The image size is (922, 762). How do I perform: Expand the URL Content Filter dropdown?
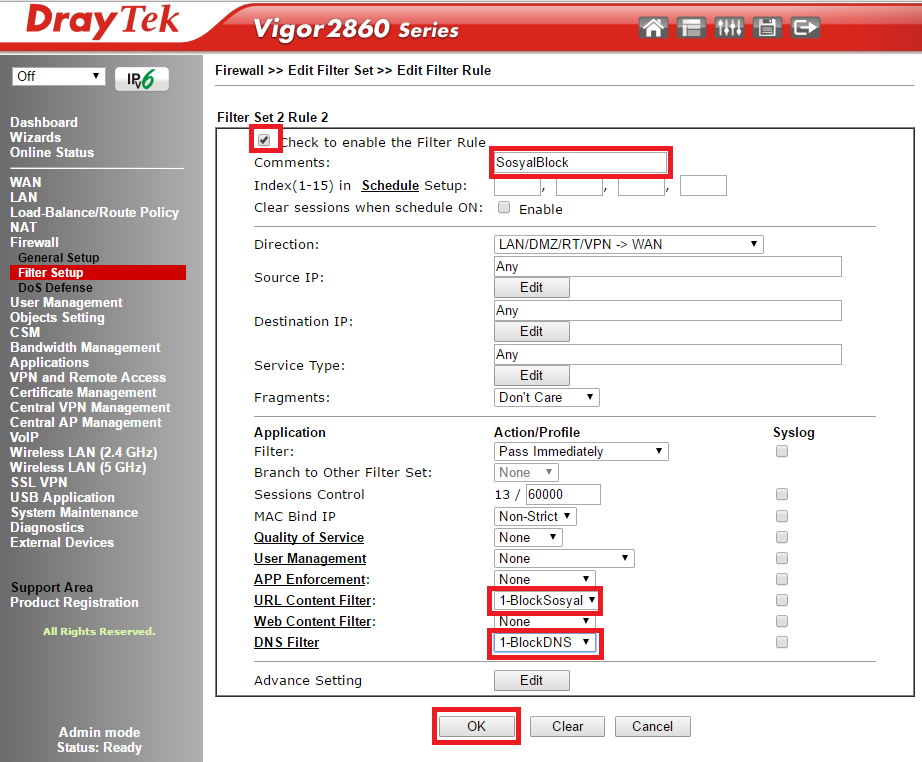pos(548,600)
